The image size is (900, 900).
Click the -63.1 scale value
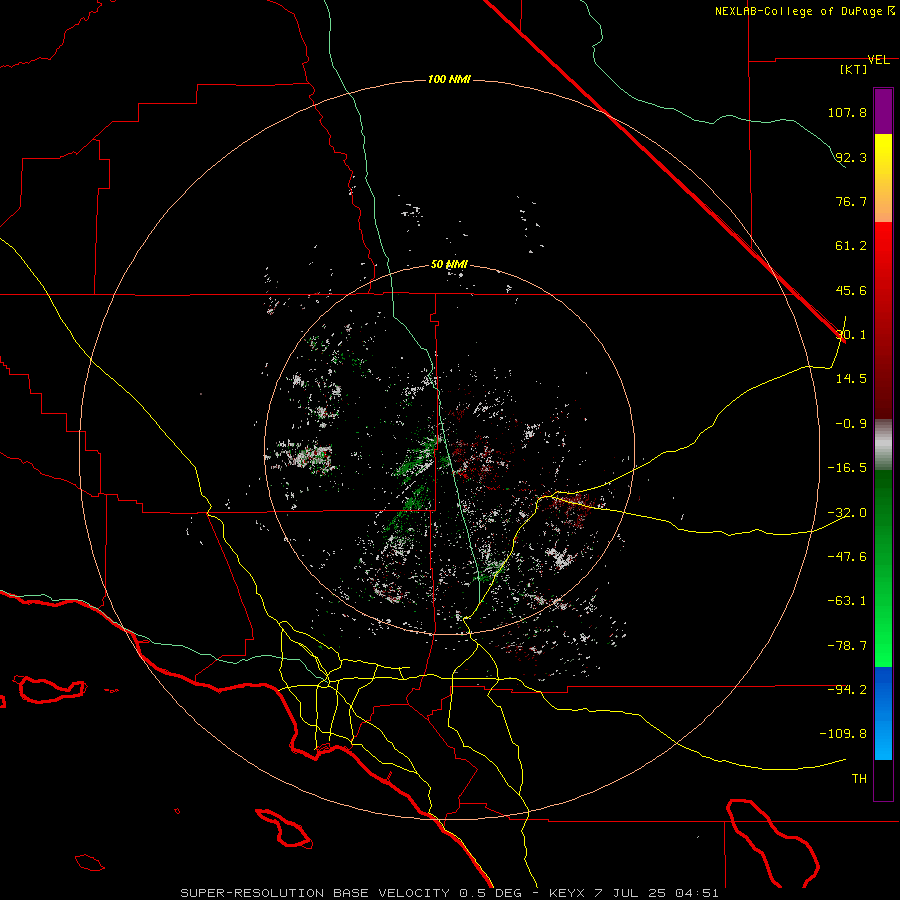click(847, 601)
